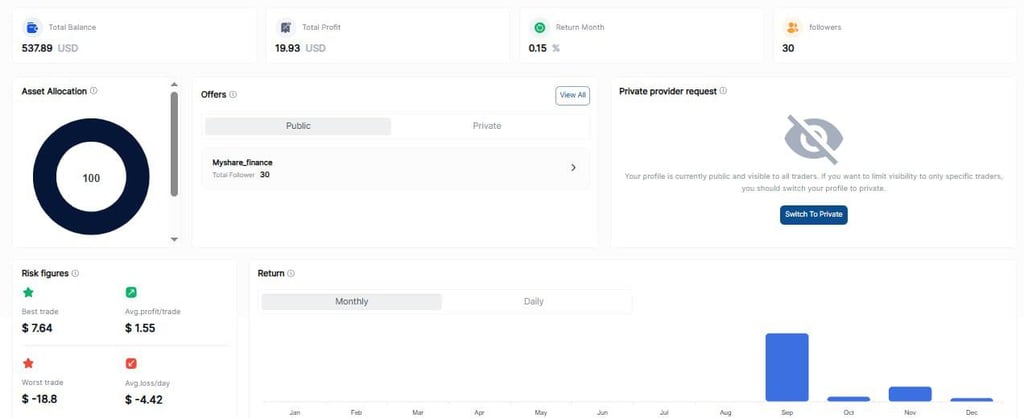Click the Total Profit icon

[286, 28]
